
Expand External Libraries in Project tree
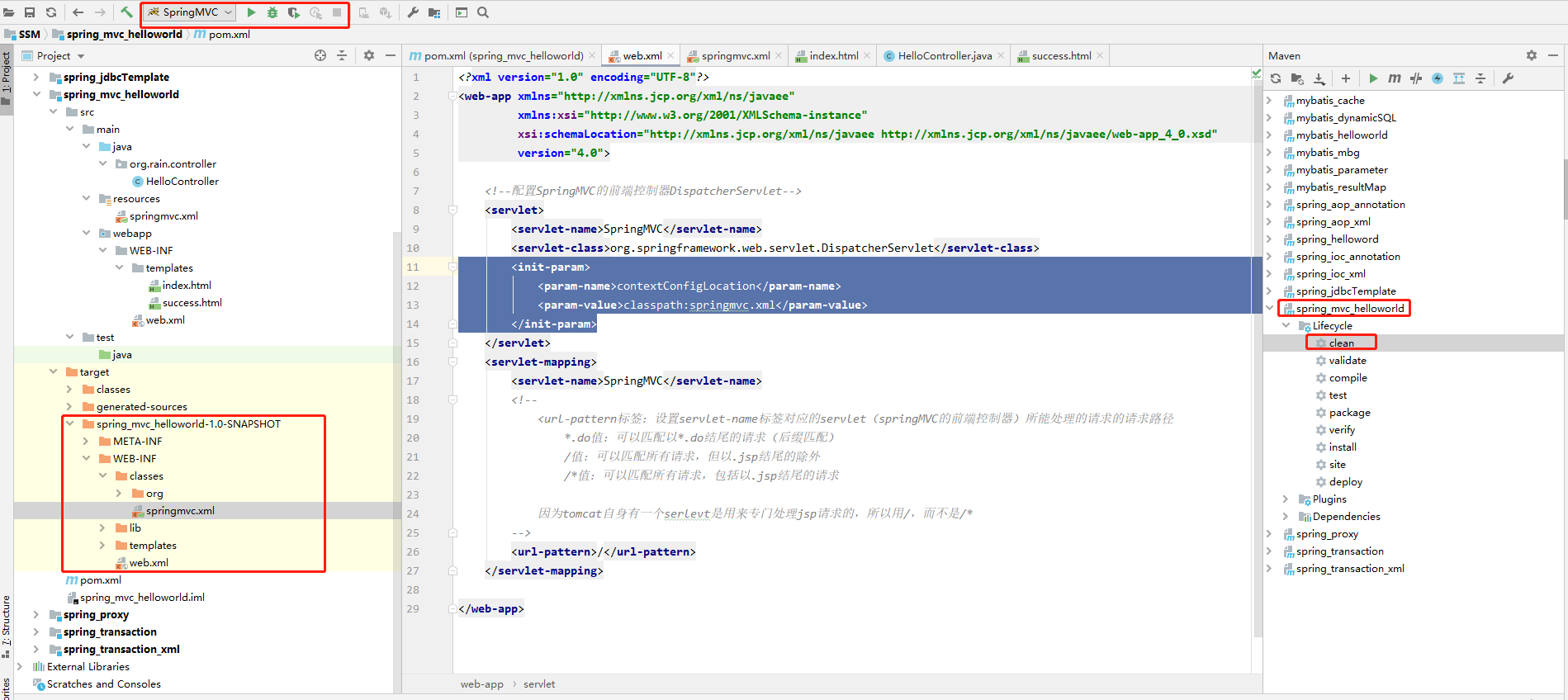point(20,667)
